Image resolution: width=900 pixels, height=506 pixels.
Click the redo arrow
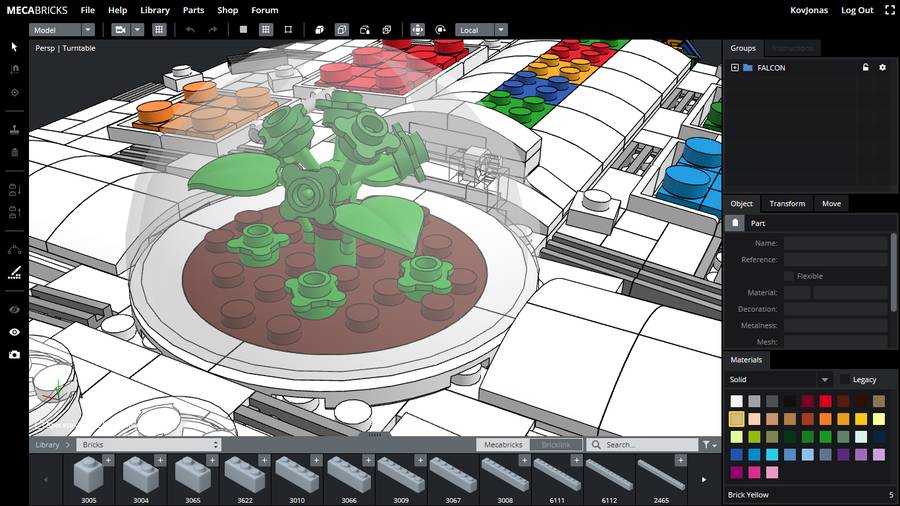(x=212, y=30)
